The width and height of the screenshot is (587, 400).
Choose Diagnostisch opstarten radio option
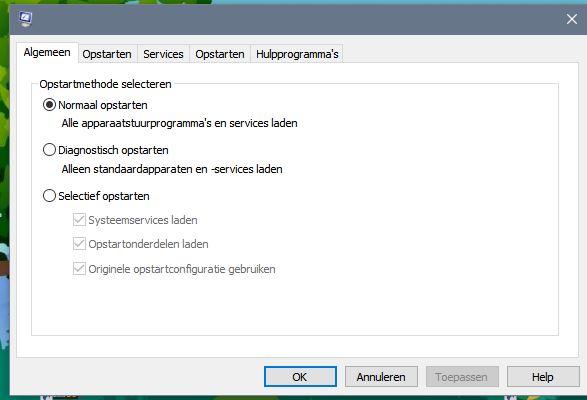pos(49,150)
